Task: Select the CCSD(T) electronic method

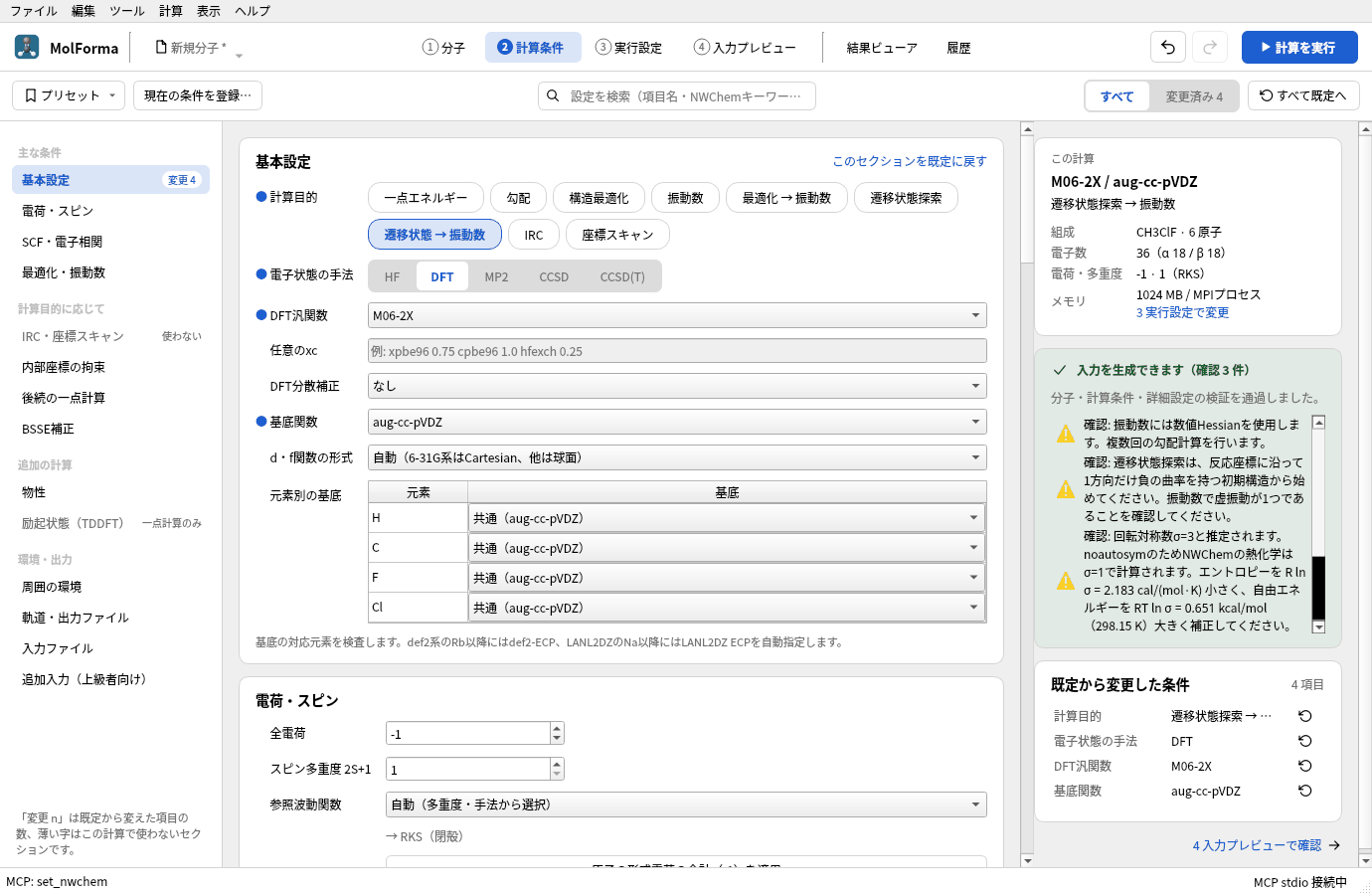Action: click(622, 276)
